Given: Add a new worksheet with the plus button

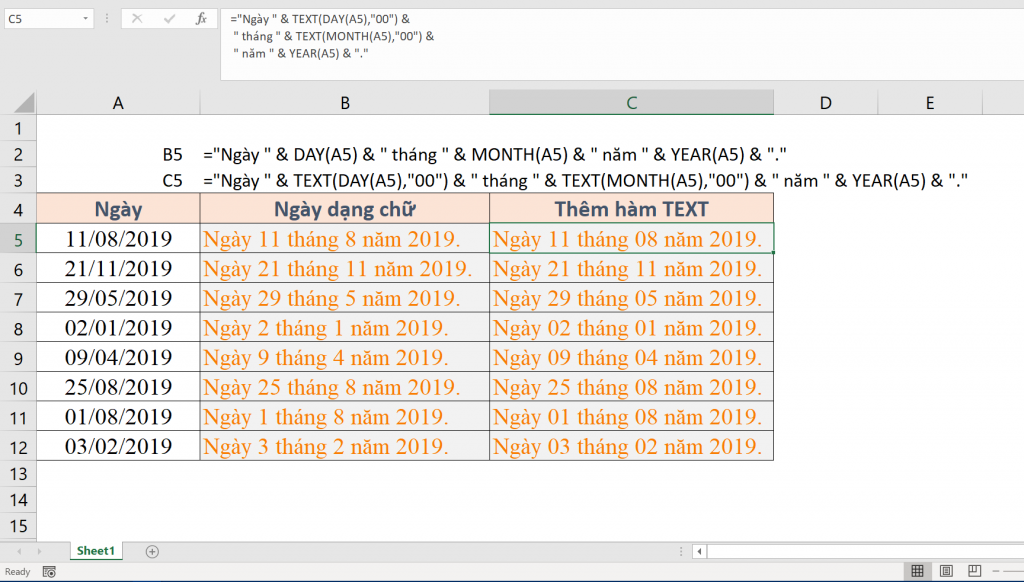Looking at the screenshot, I should (151, 551).
